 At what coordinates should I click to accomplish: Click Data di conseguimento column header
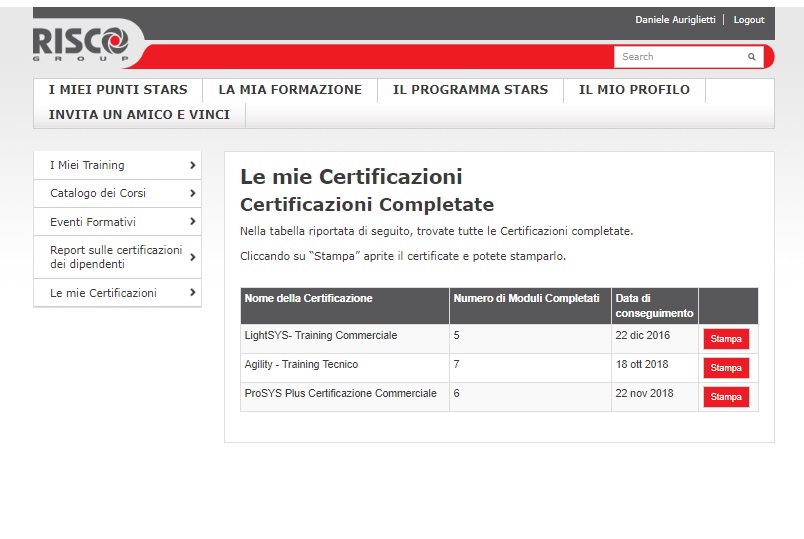[x=655, y=306]
